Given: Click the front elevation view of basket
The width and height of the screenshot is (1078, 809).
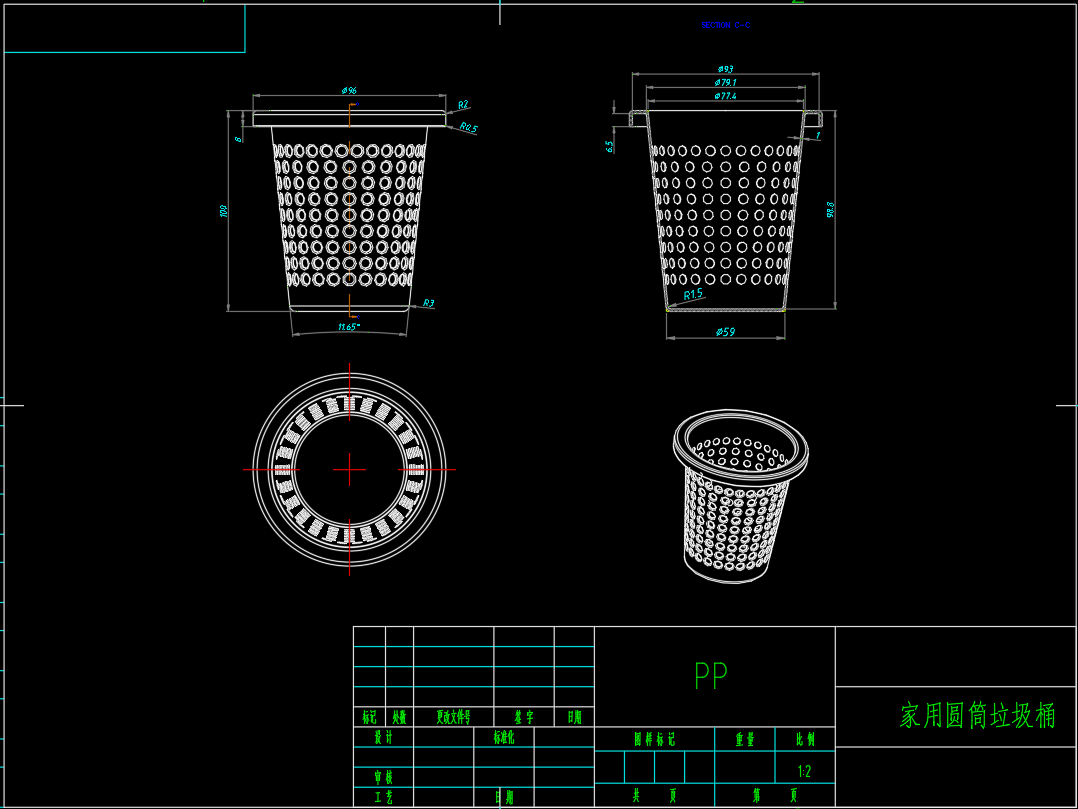Looking at the screenshot, I should pyautogui.click(x=349, y=212).
